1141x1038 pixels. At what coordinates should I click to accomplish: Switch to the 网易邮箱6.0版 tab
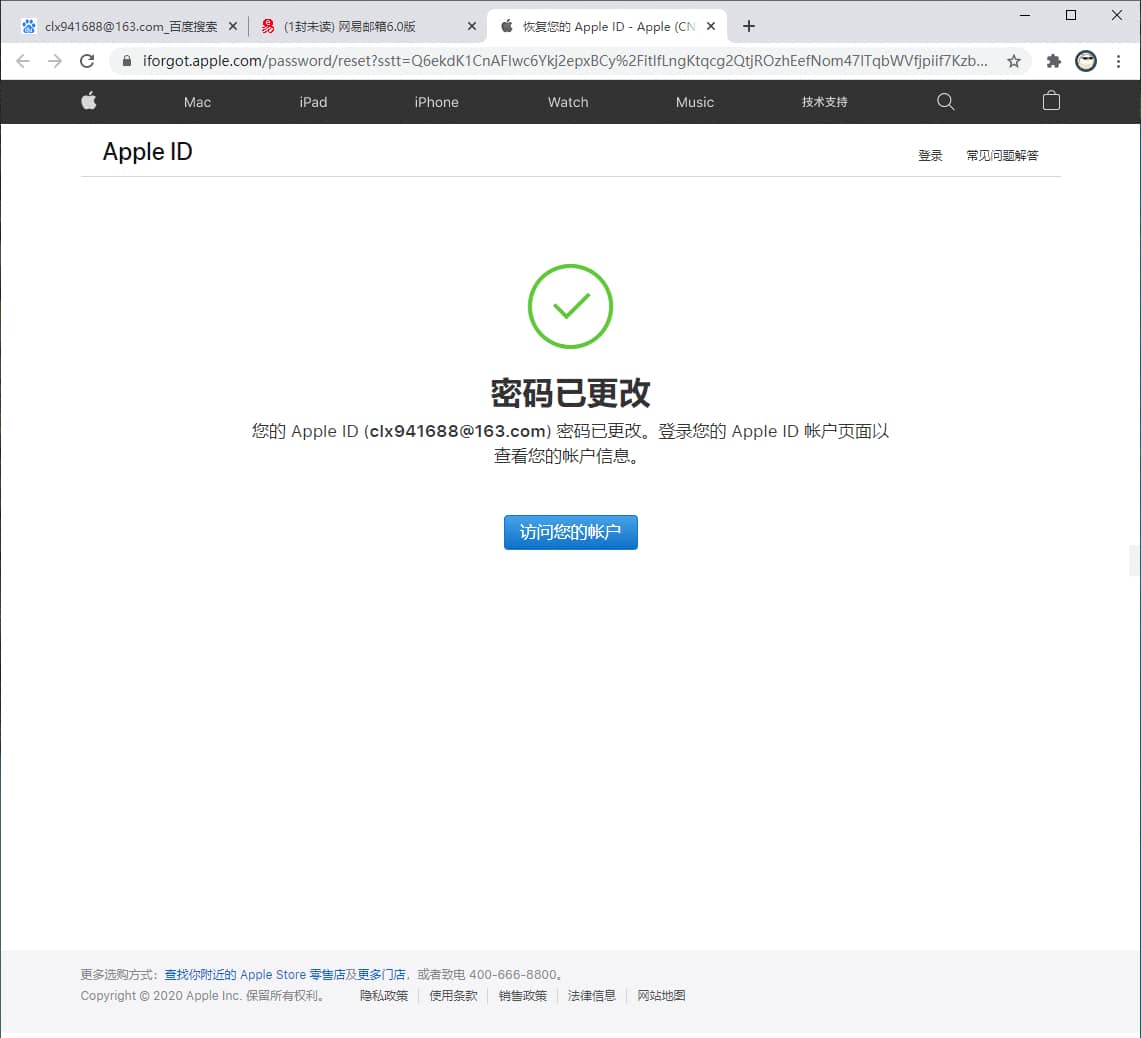point(367,26)
